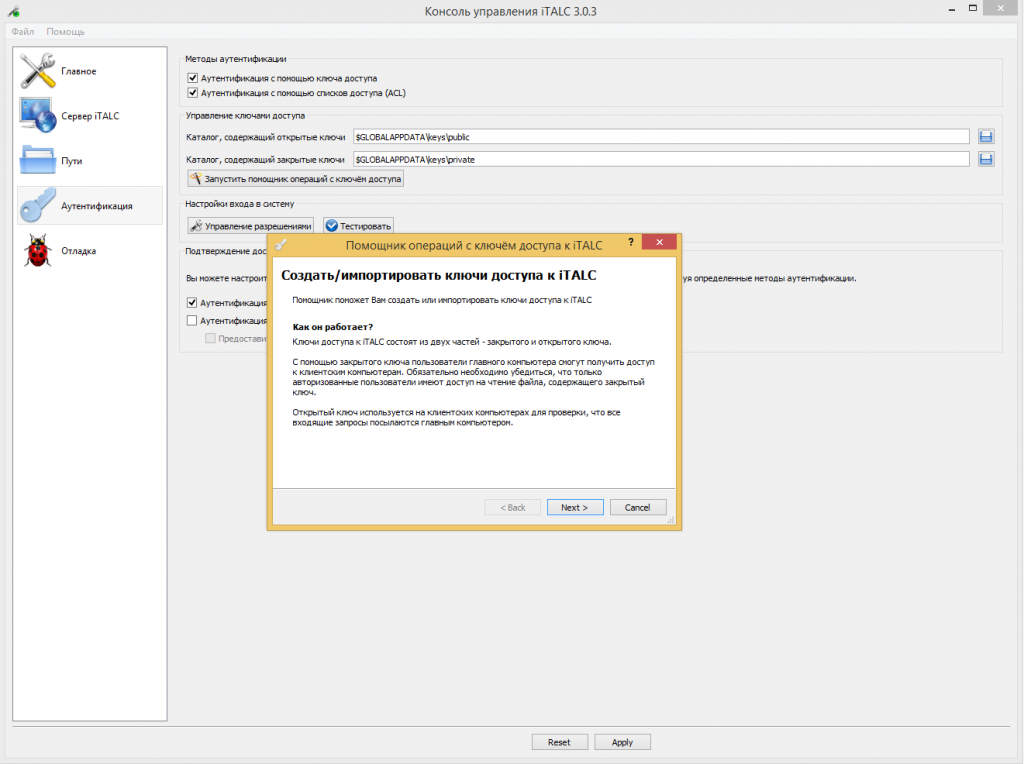The height and width of the screenshot is (764, 1024).
Task: Click the 'Как он работает?' heading
Action: (332, 326)
